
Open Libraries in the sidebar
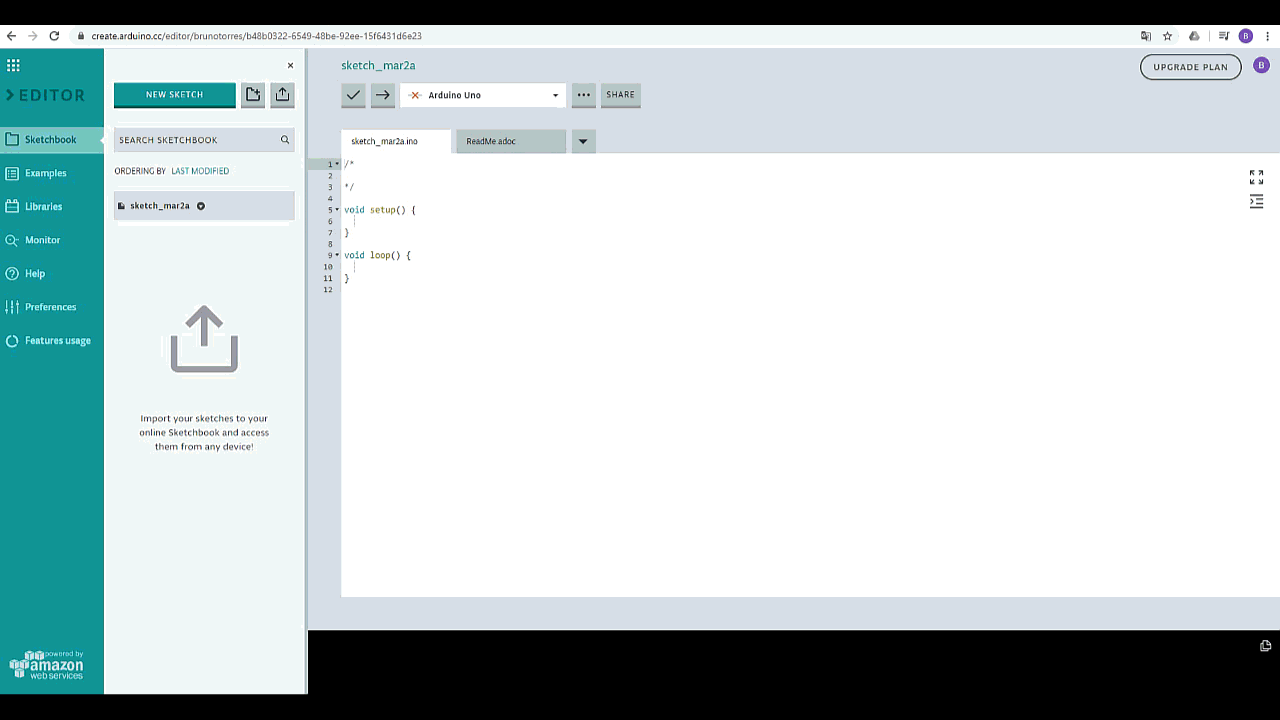(43, 206)
